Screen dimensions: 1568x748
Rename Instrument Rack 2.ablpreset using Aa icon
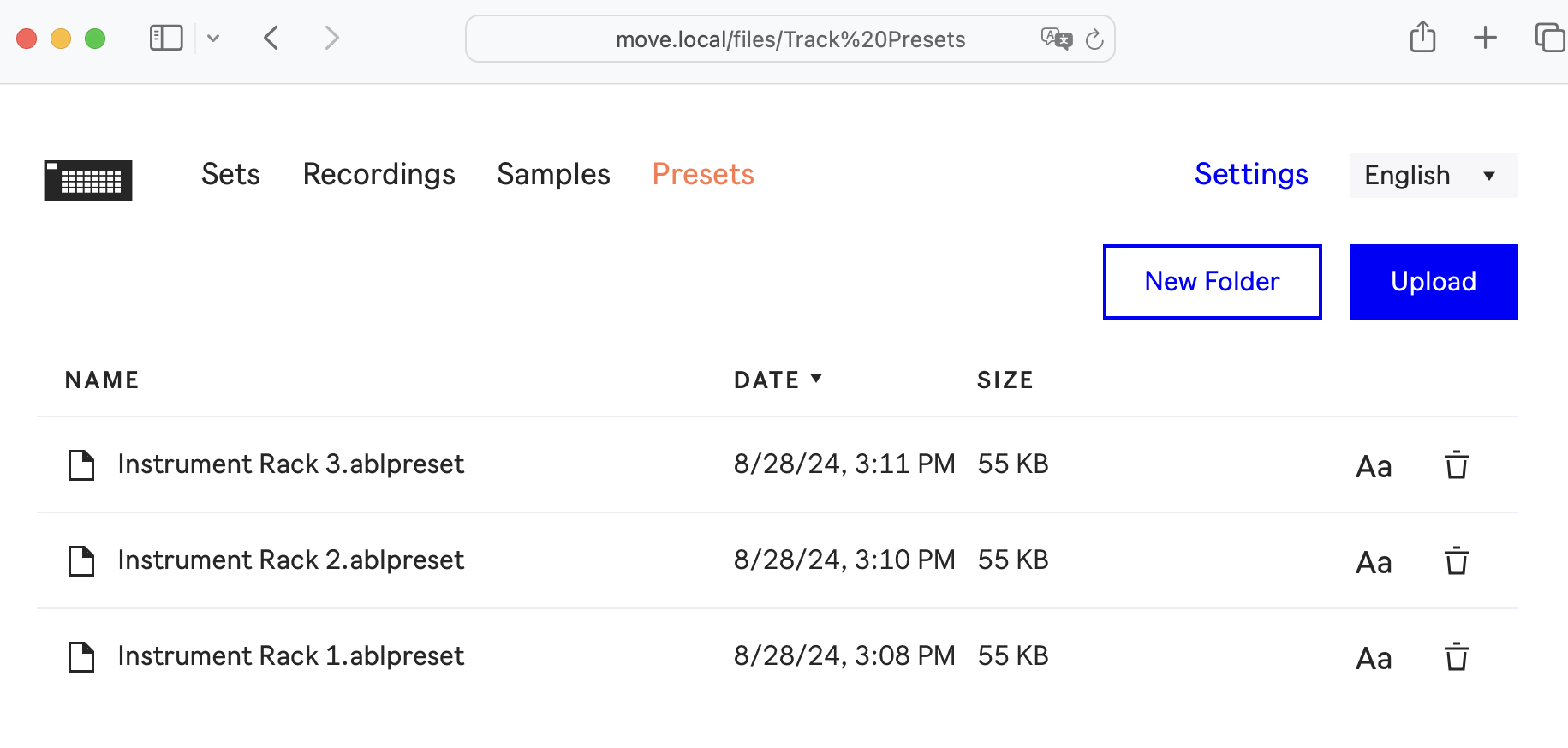(x=1374, y=562)
